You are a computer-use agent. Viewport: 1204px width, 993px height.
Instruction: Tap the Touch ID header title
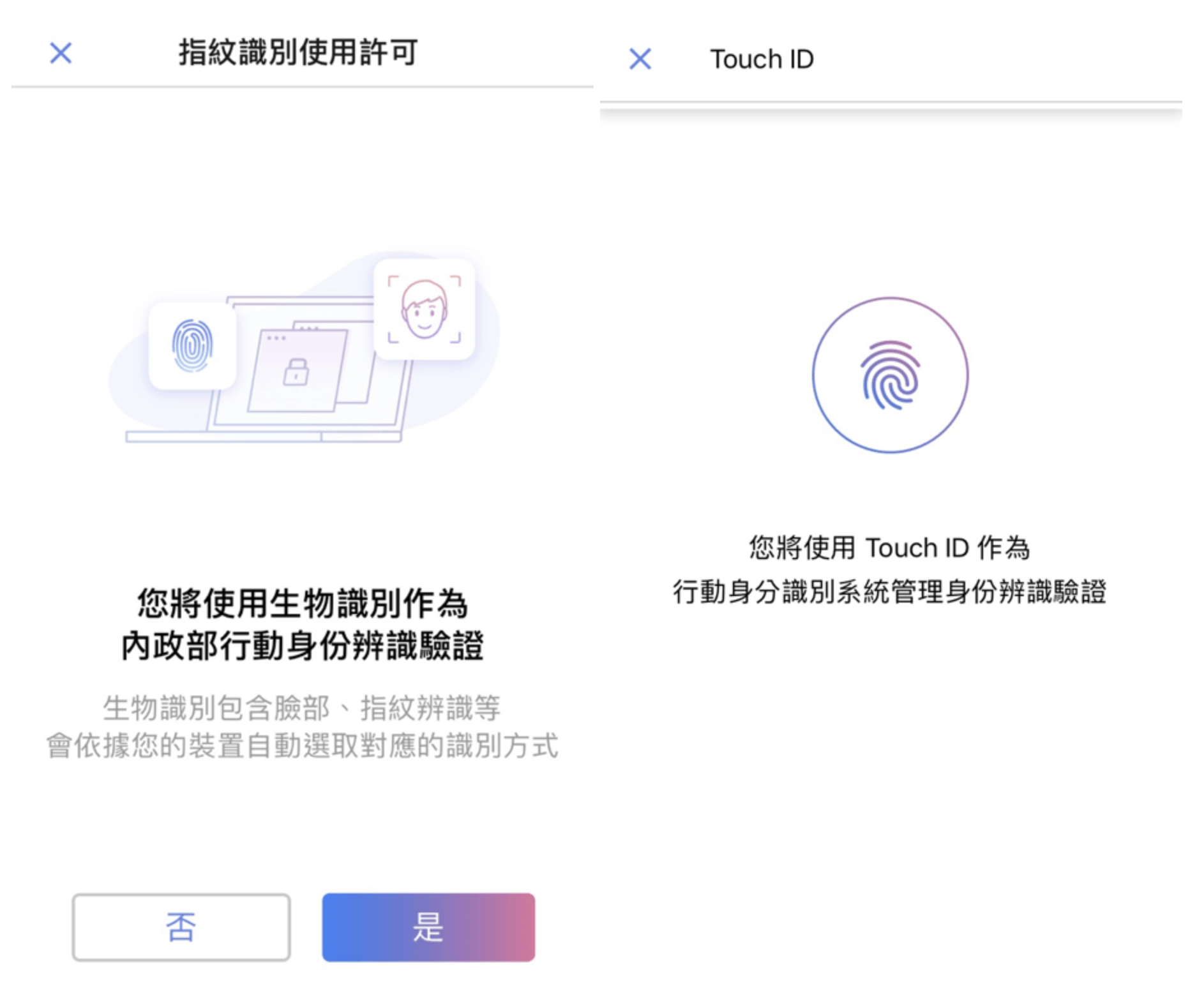point(762,59)
